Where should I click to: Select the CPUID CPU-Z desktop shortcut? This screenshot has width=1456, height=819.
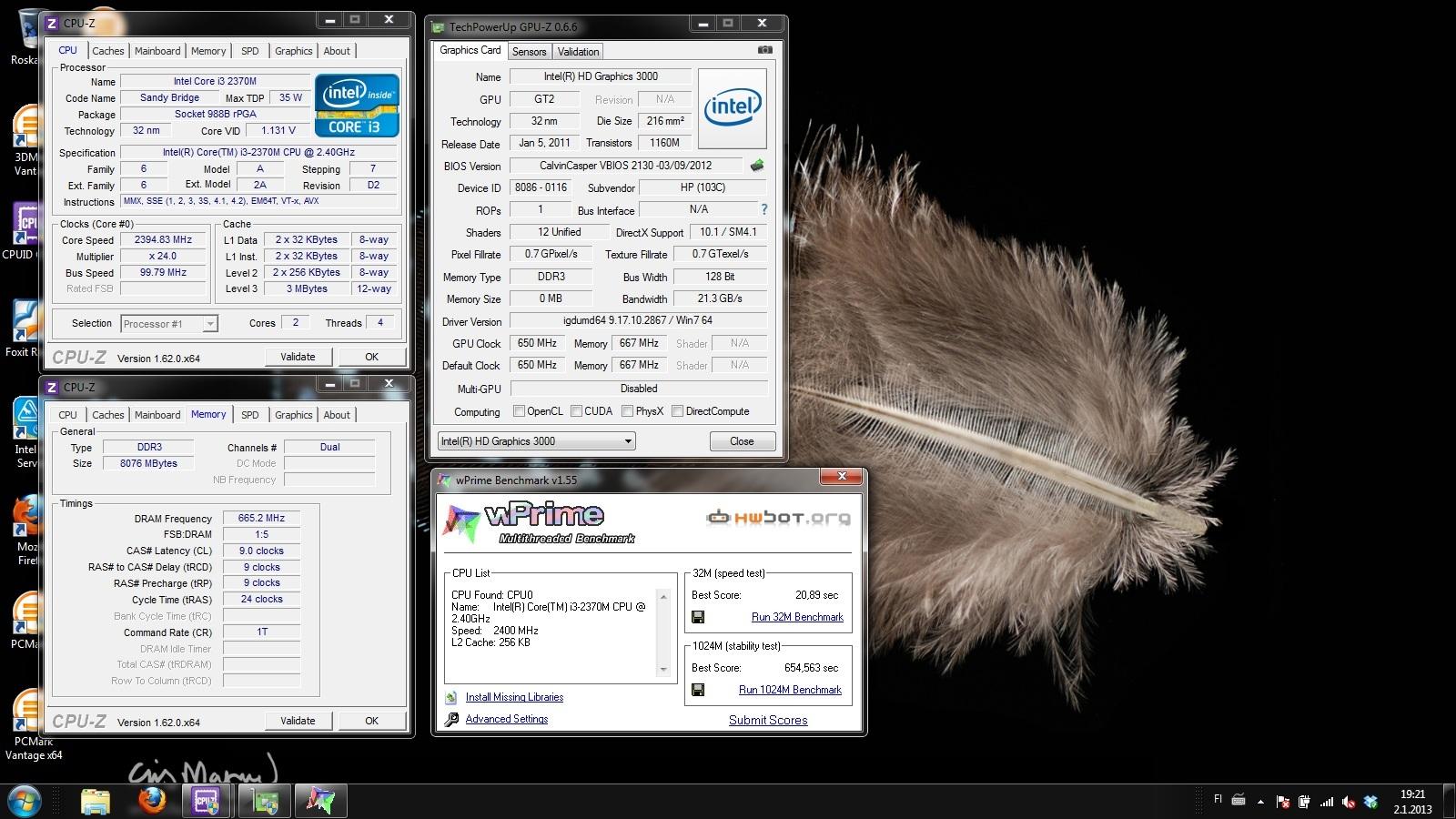[24, 232]
